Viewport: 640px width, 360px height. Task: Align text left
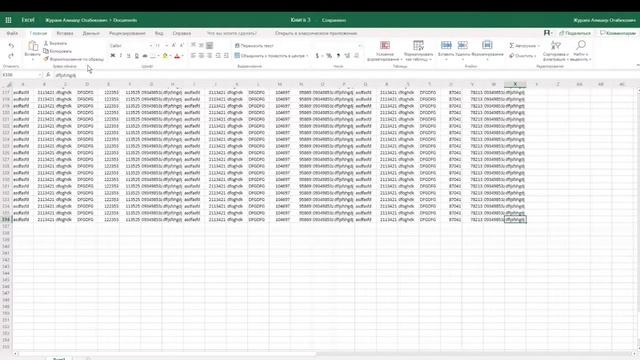(x=193, y=56)
